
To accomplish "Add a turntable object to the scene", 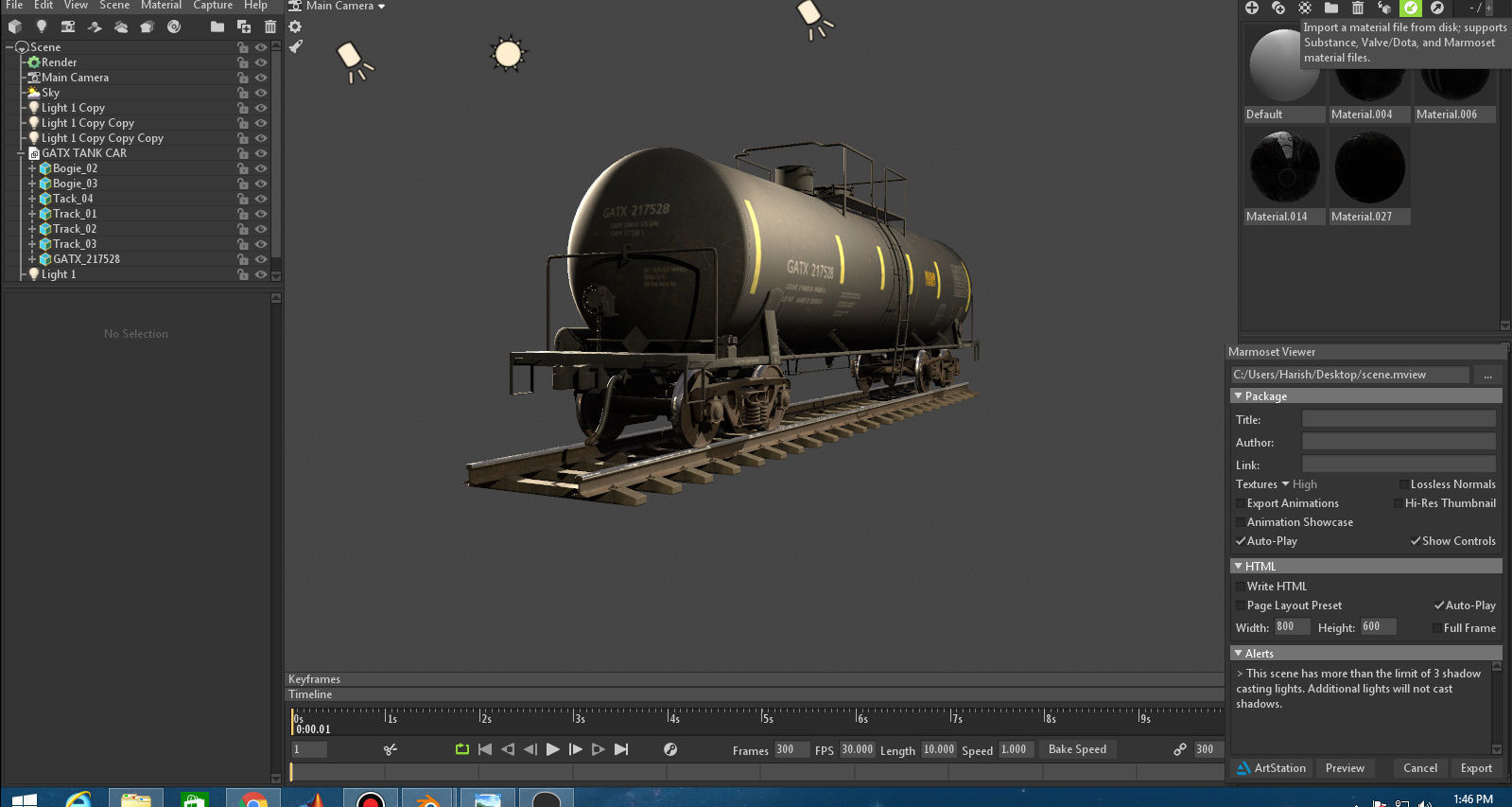I will [x=174, y=26].
